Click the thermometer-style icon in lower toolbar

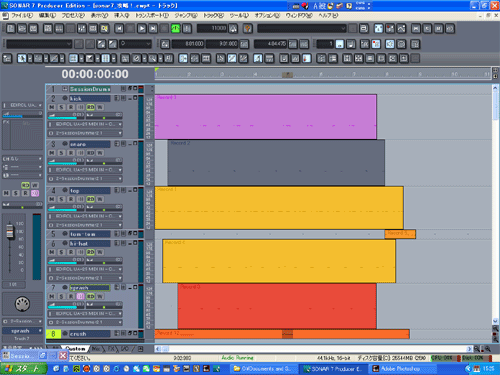click(306, 59)
